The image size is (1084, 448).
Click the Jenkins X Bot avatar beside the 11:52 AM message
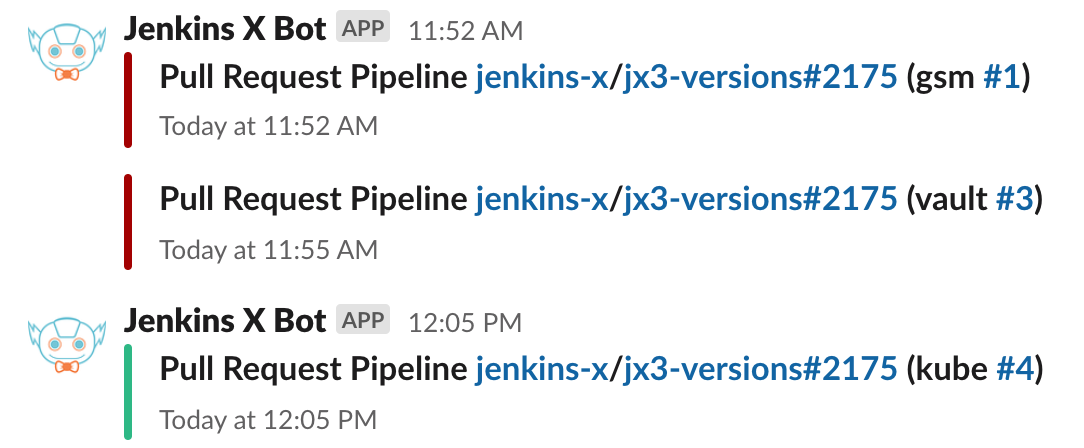click(65, 54)
